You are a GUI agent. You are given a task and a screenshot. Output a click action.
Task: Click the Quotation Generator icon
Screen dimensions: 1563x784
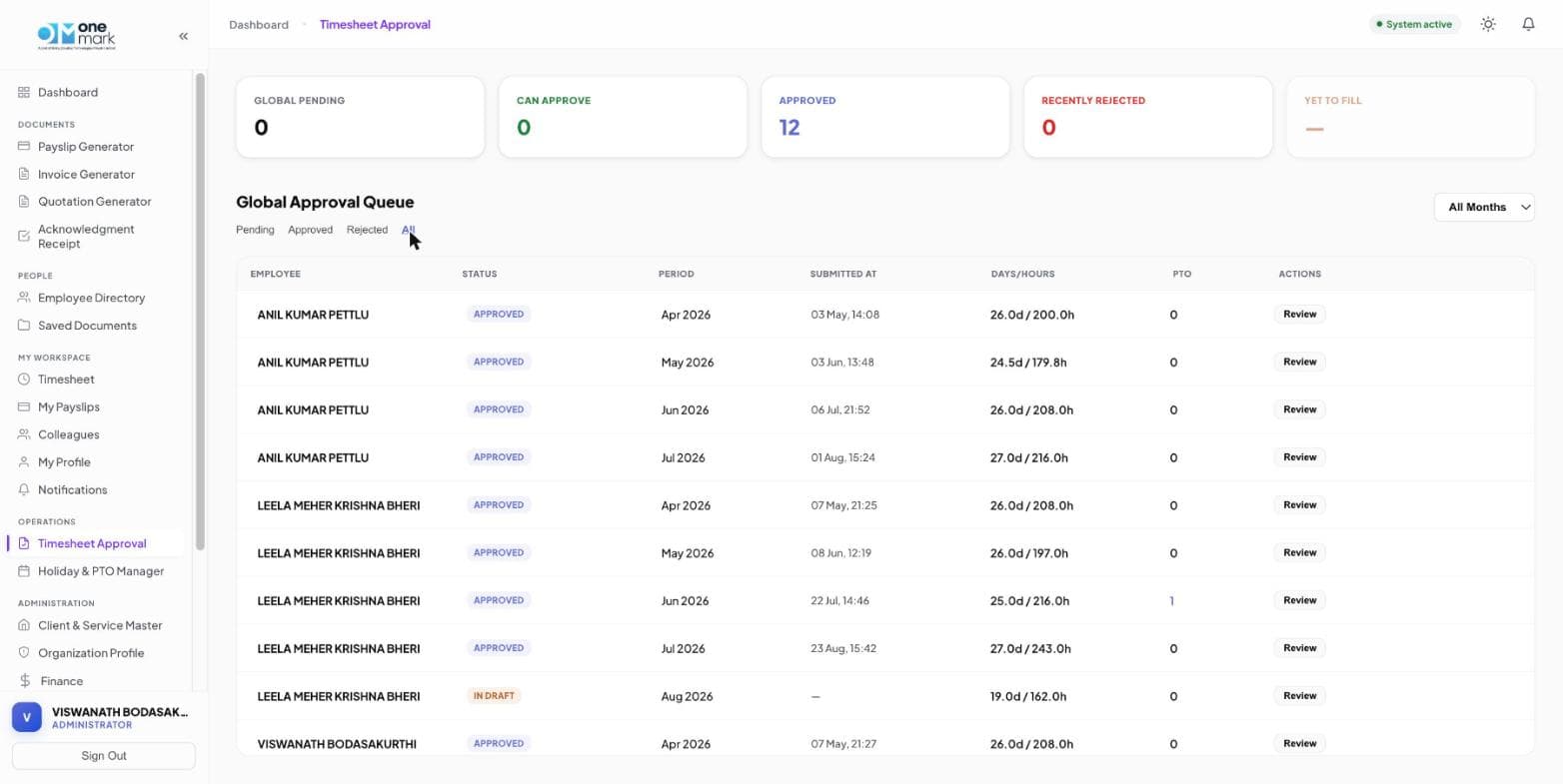24,201
